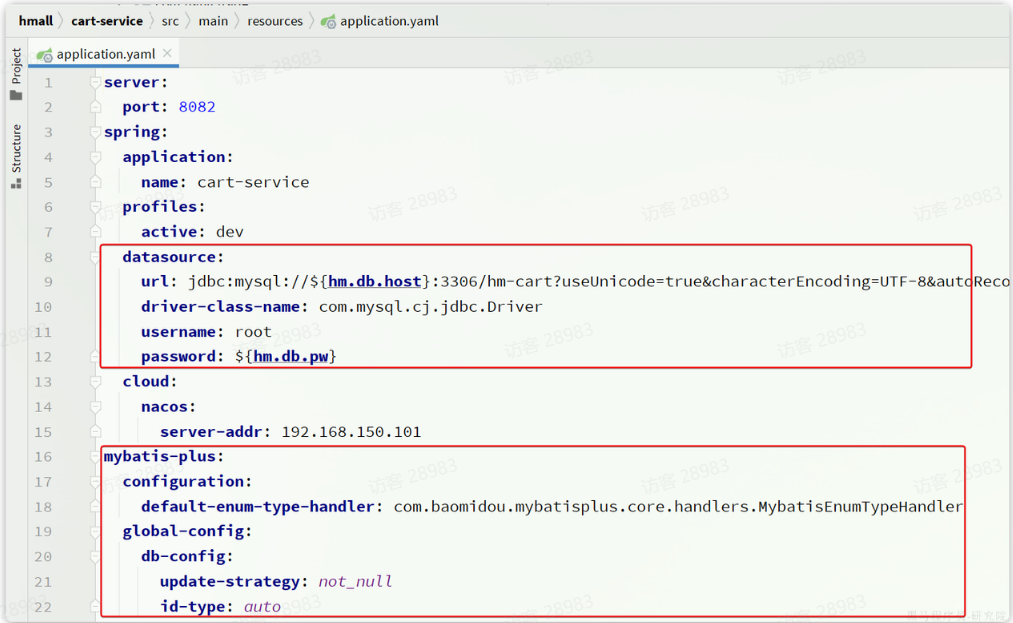Screen dimensions: 1013x623
Task: Click the datasource key
Action: click(x=169, y=257)
